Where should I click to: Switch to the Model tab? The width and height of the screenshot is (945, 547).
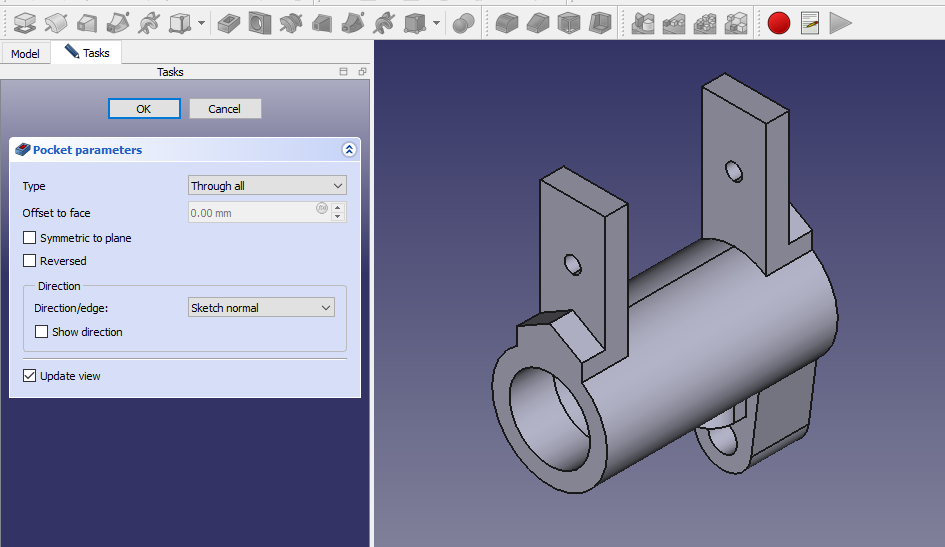(25, 54)
